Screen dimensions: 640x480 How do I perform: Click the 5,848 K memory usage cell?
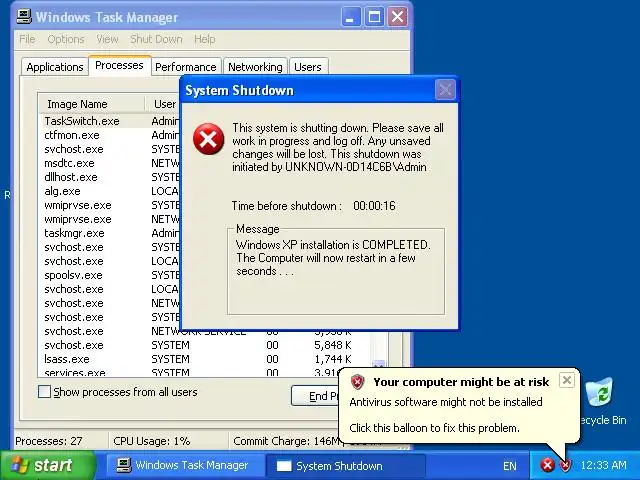click(x=333, y=345)
